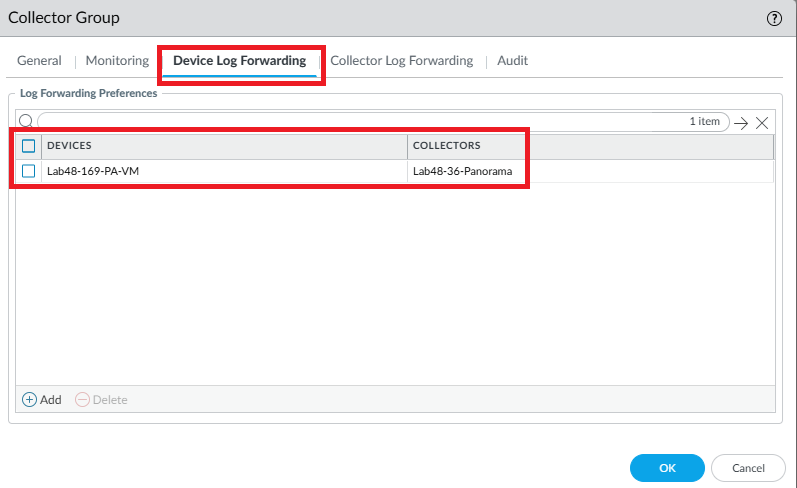Focus the log forwarding search field

coord(360,121)
